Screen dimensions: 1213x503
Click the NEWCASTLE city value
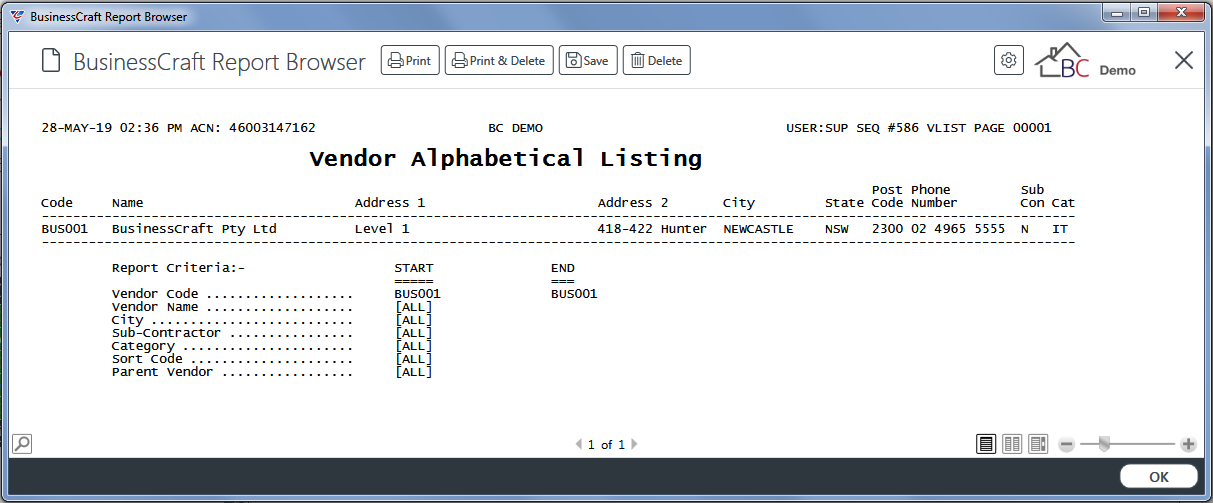pos(758,229)
